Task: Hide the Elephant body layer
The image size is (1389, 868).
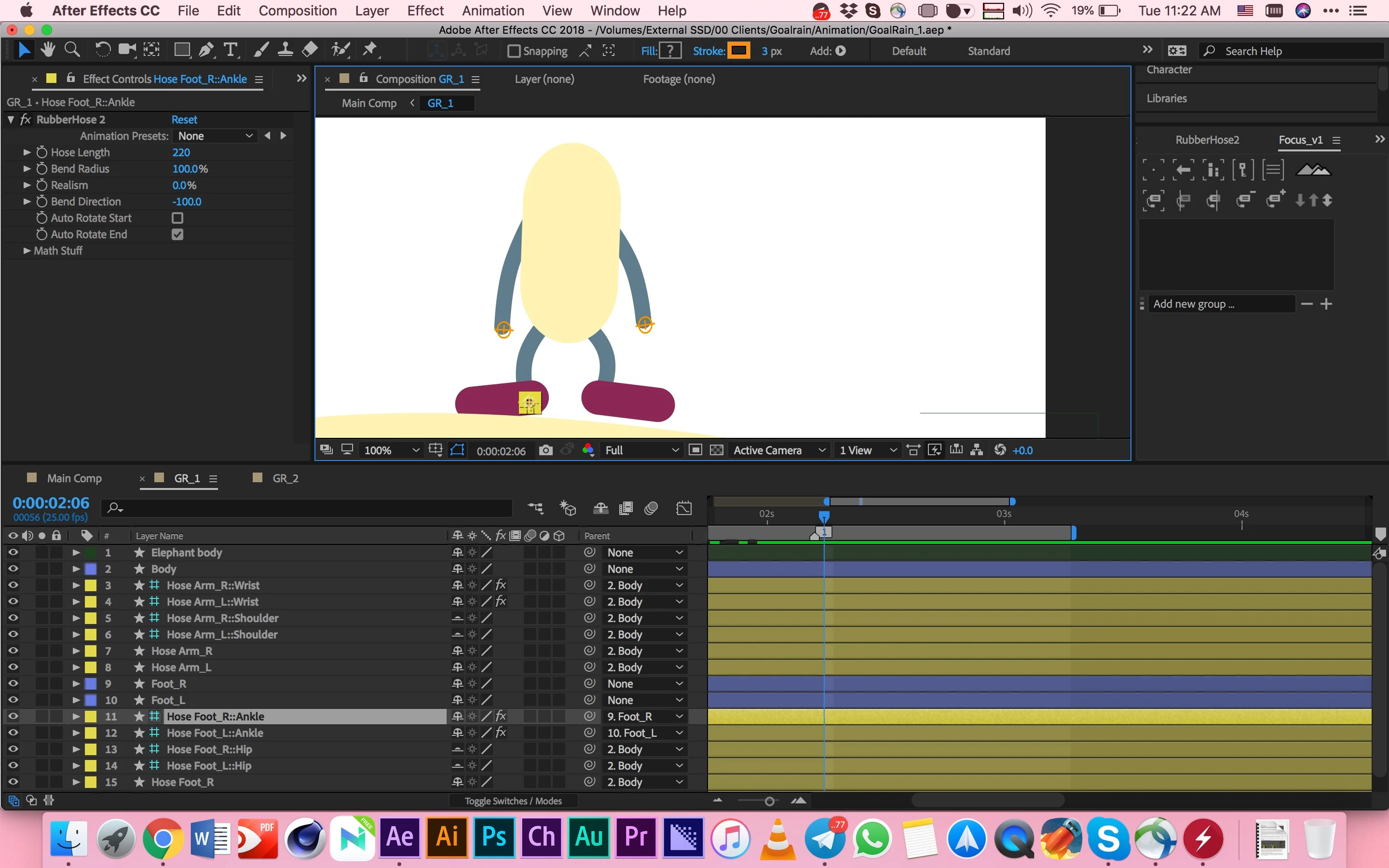Action: pos(13,552)
